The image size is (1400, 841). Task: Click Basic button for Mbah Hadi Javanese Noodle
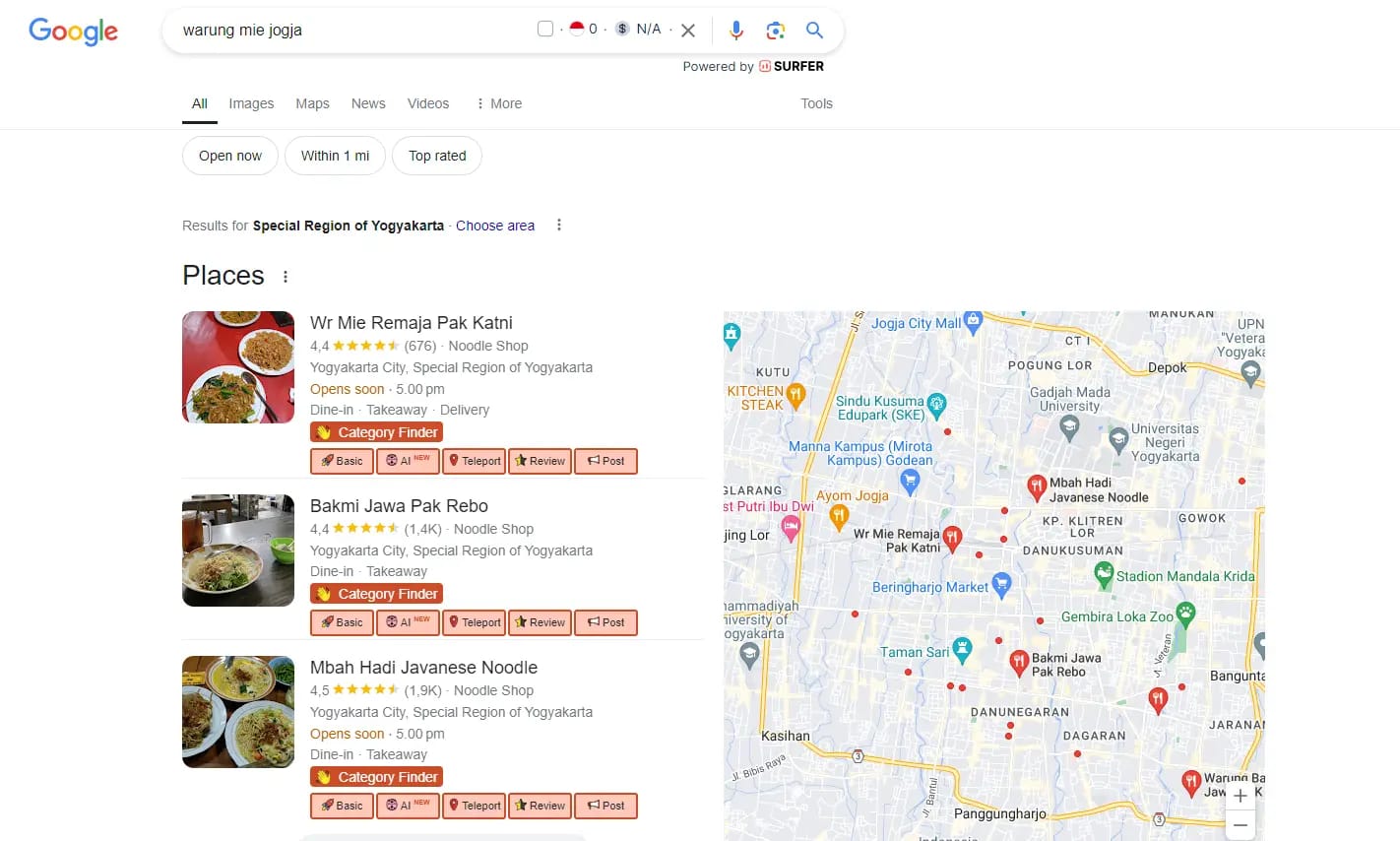[342, 806]
